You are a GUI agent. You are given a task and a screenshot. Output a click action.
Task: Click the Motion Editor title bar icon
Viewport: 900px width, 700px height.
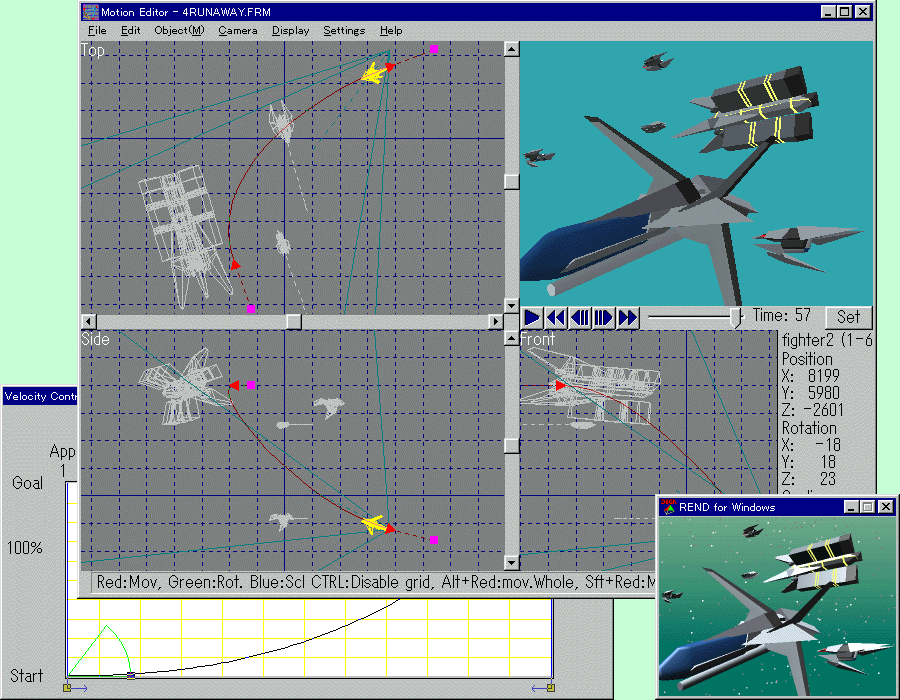[91, 12]
